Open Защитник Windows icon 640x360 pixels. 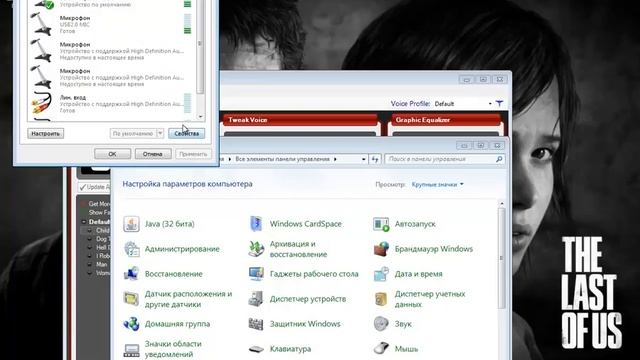click(x=256, y=324)
